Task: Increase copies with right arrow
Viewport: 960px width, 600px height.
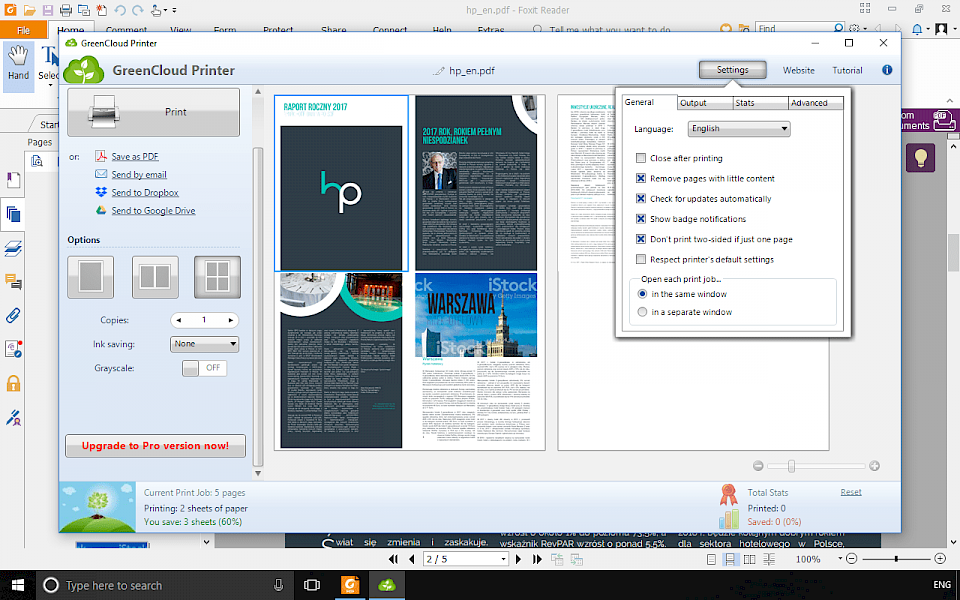Action: 231,320
